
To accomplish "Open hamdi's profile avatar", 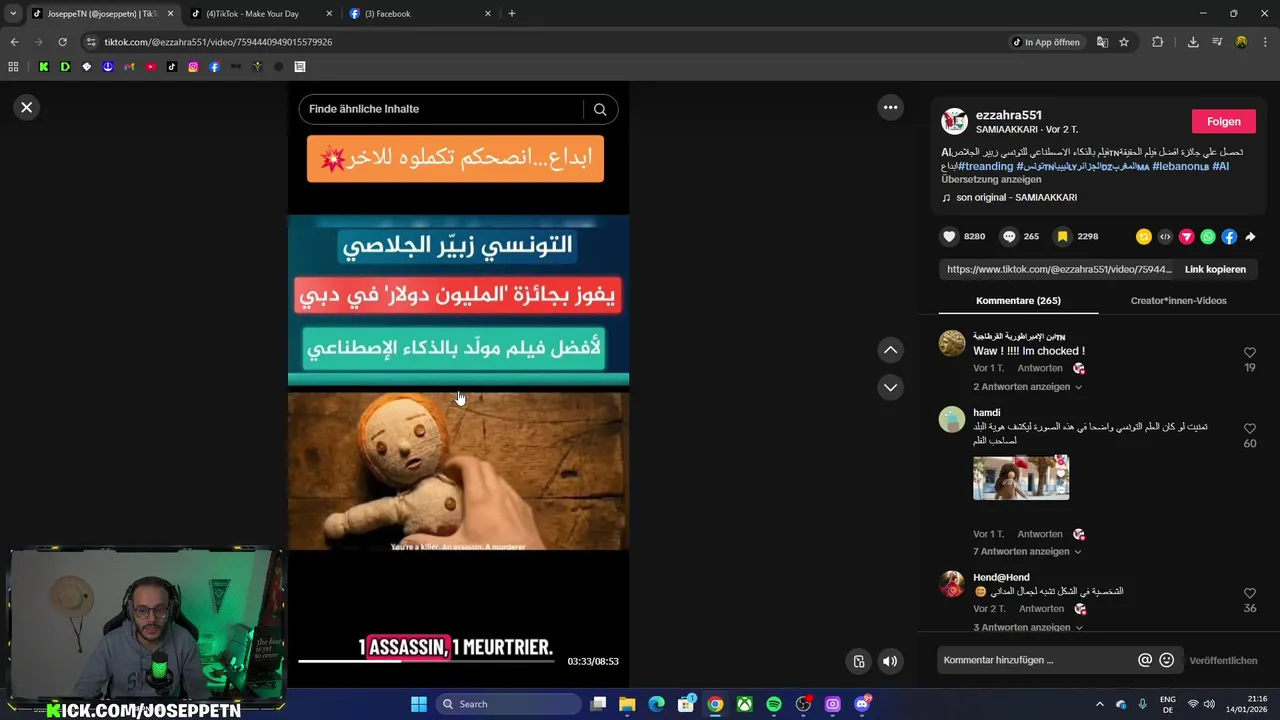I will pyautogui.click(x=952, y=419).
